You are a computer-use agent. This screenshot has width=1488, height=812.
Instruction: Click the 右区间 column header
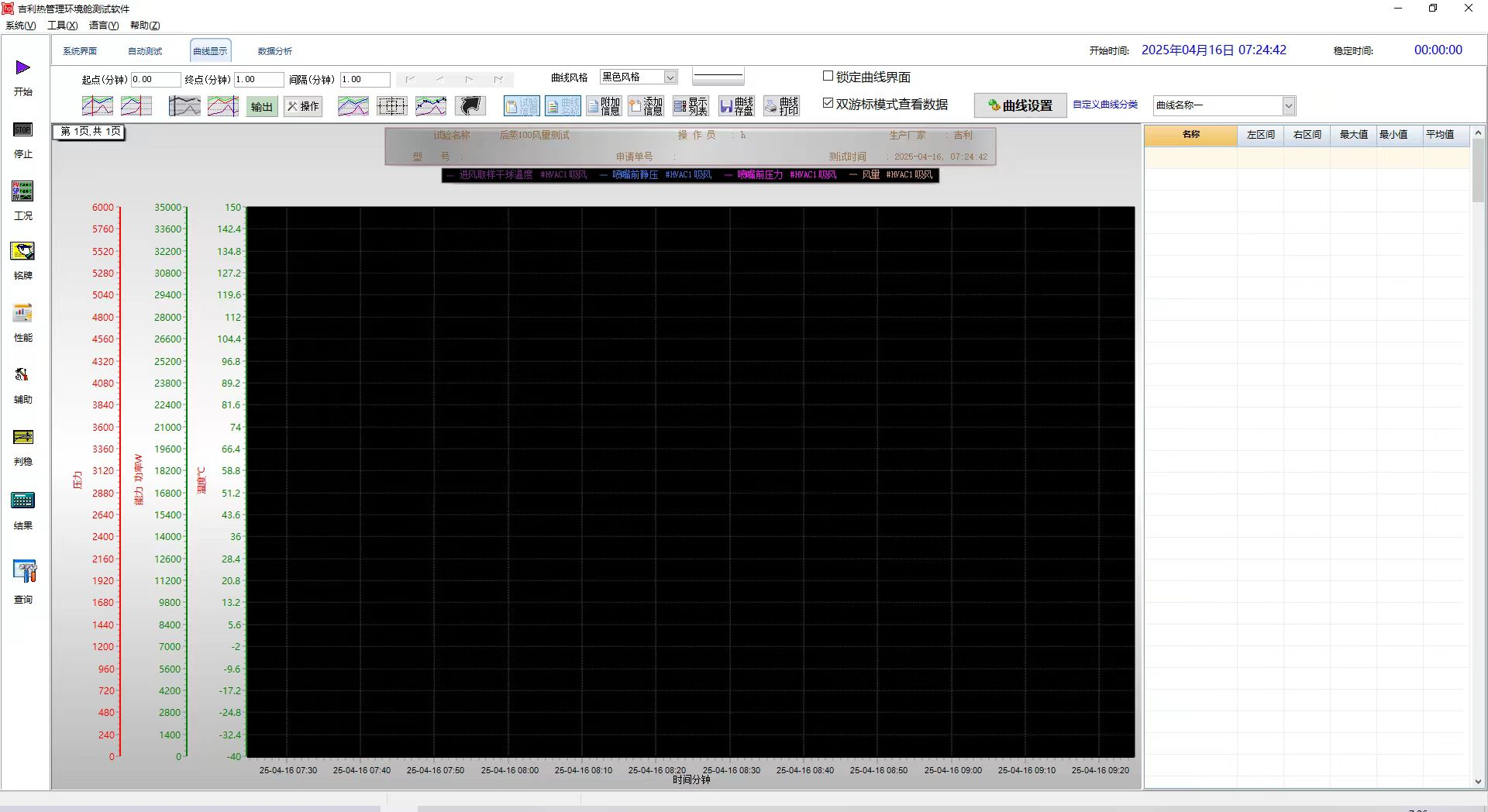click(x=1307, y=134)
